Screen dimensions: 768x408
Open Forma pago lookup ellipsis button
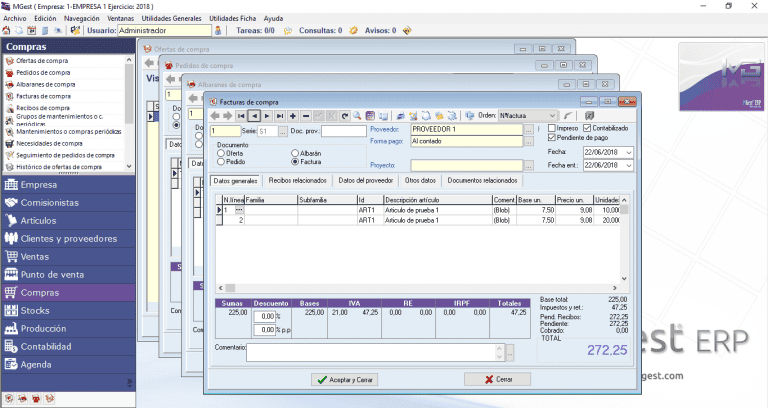coord(528,142)
